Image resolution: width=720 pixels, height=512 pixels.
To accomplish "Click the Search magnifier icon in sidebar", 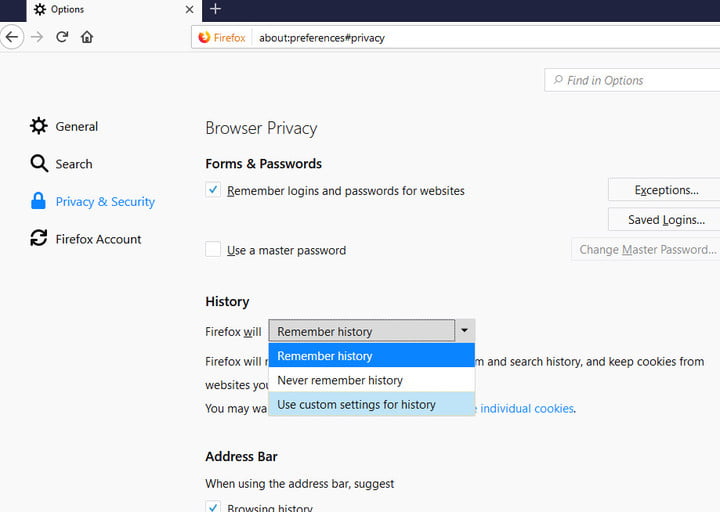I will click(39, 163).
